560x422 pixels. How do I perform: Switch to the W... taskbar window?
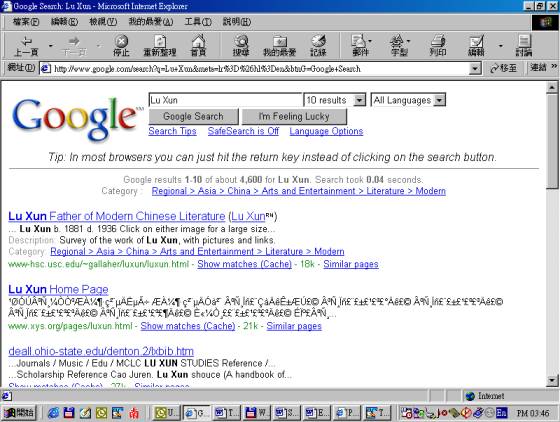click(x=257, y=413)
